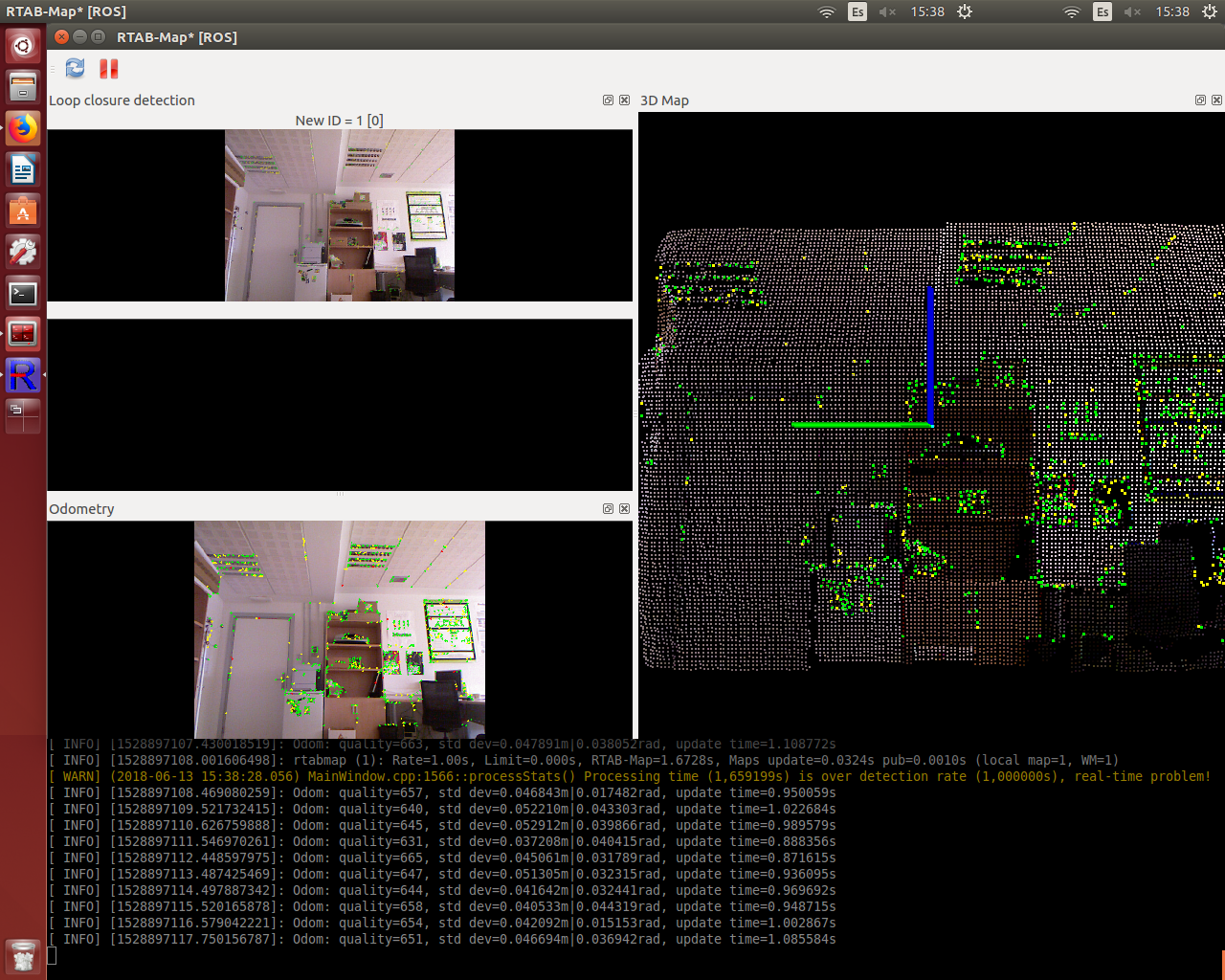
Task: Open the Files manager from the launcher
Action: click(23, 87)
